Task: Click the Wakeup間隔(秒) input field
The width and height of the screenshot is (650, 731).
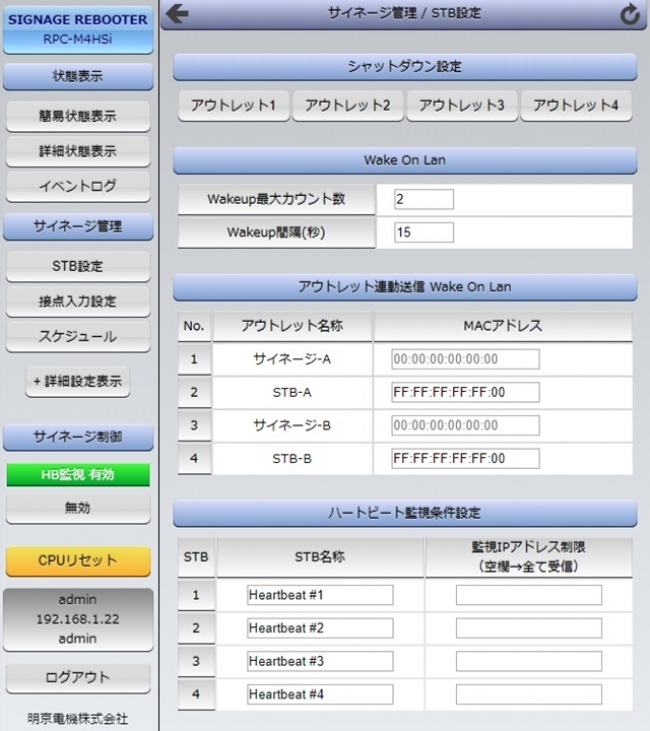Action: pos(423,233)
